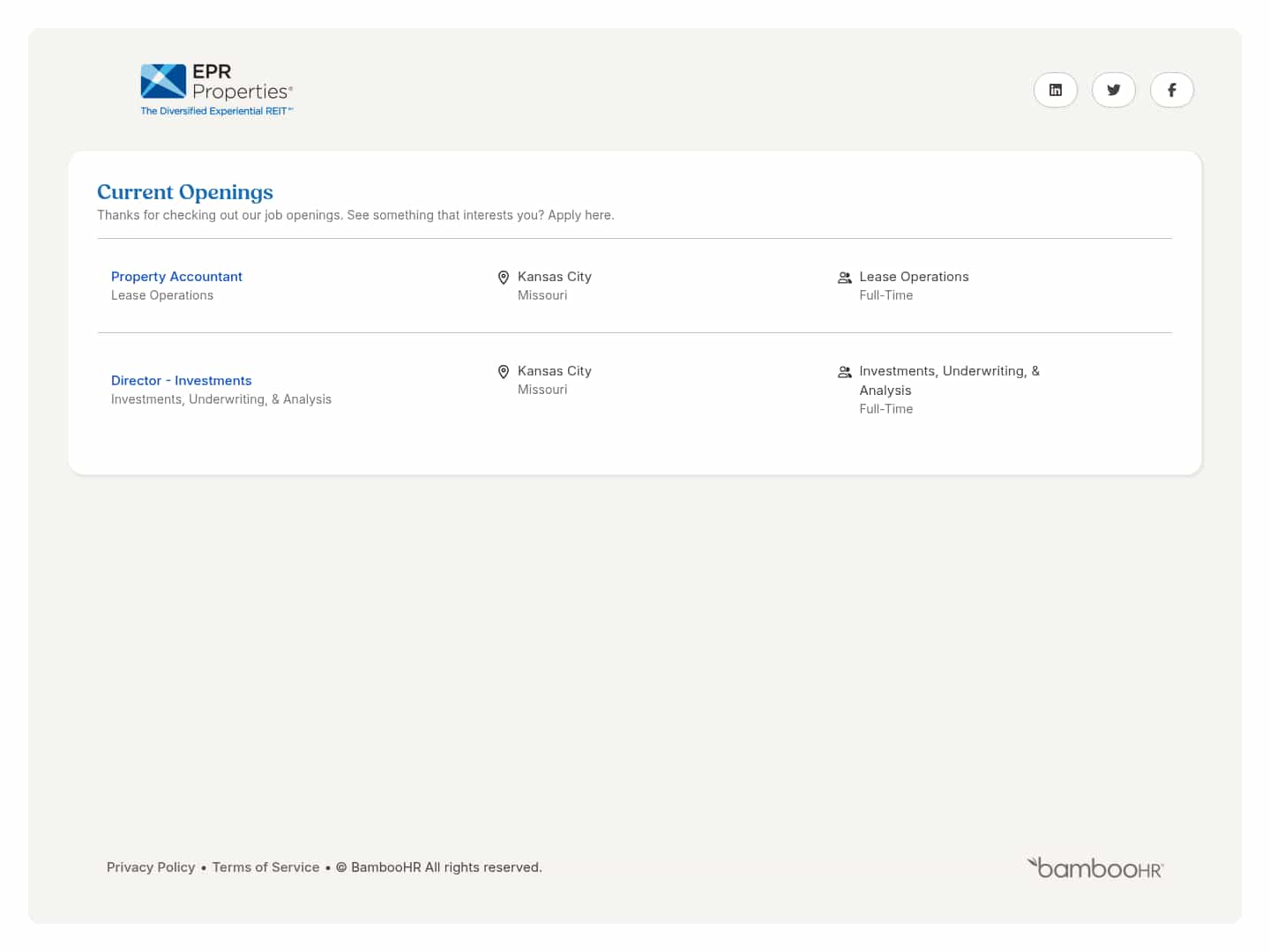Open the LinkedIn social icon
The width and height of the screenshot is (1270, 952).
tap(1055, 90)
